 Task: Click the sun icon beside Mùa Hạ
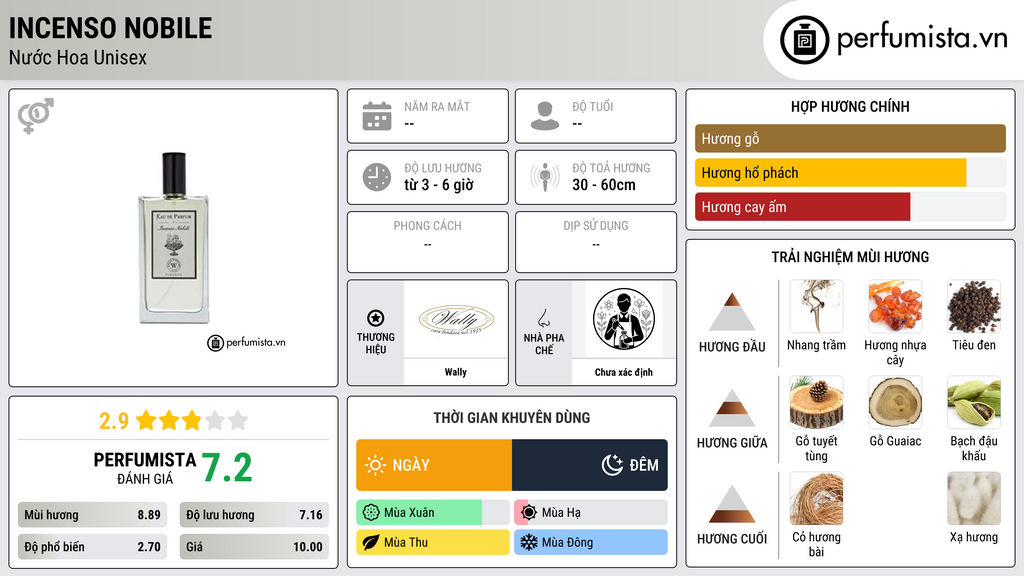click(x=529, y=513)
